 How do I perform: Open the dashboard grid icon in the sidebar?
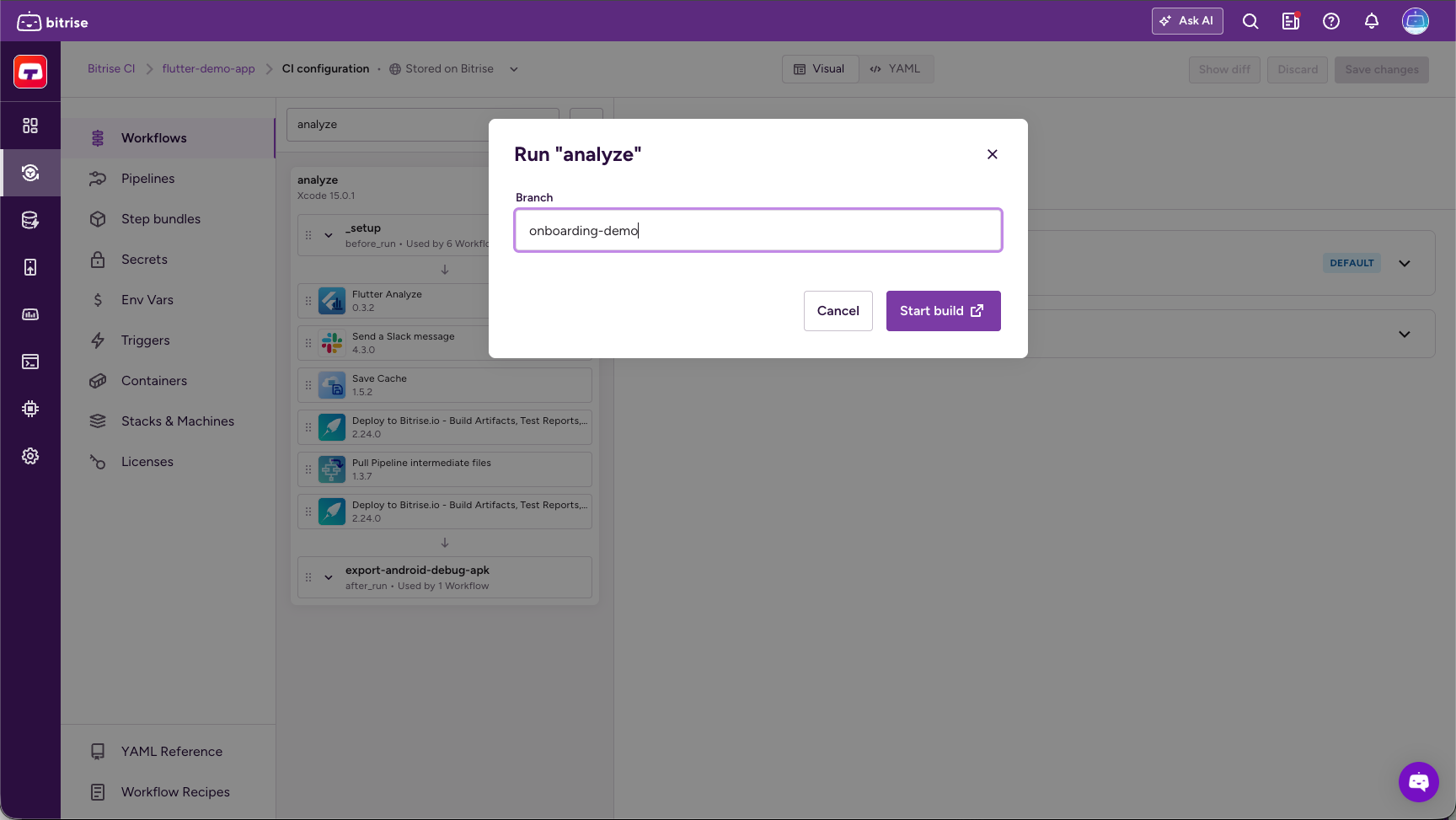point(30,126)
